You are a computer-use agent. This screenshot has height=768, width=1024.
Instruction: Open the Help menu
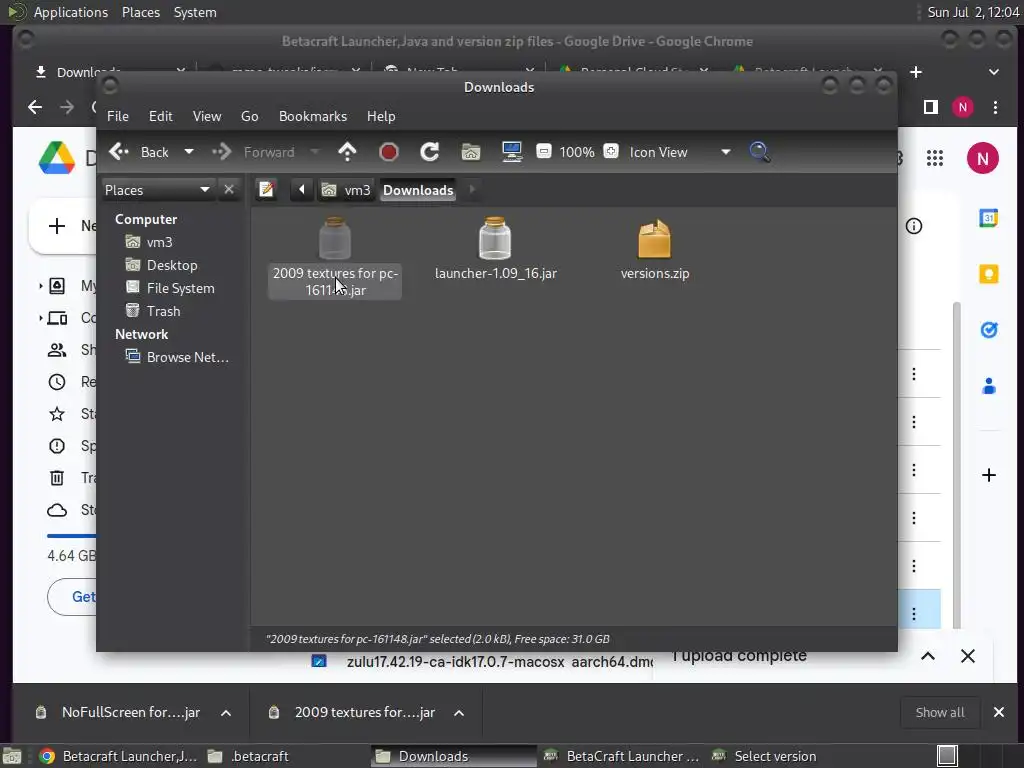pyautogui.click(x=381, y=116)
